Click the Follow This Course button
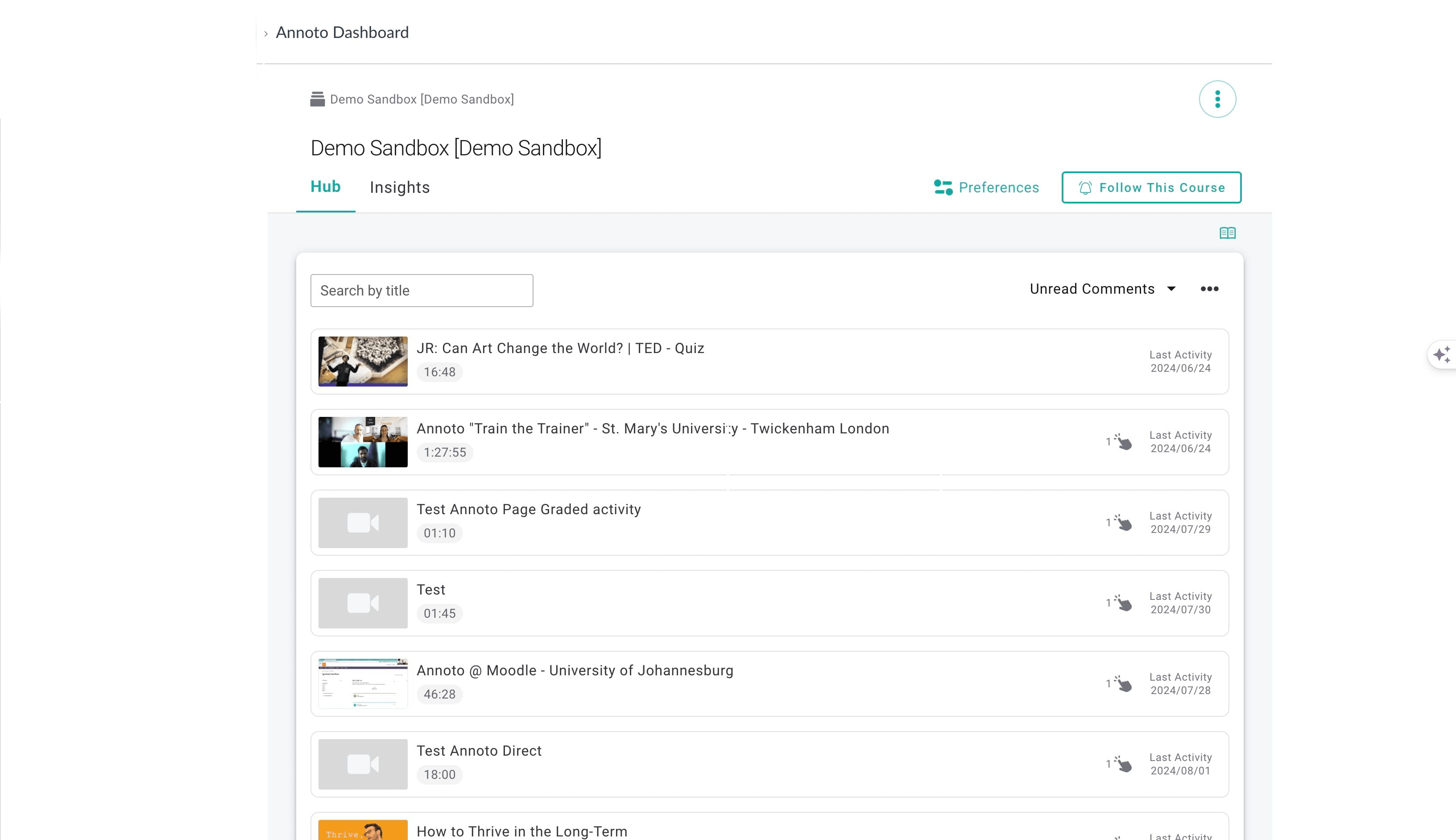The width and height of the screenshot is (1456, 840). click(1151, 187)
